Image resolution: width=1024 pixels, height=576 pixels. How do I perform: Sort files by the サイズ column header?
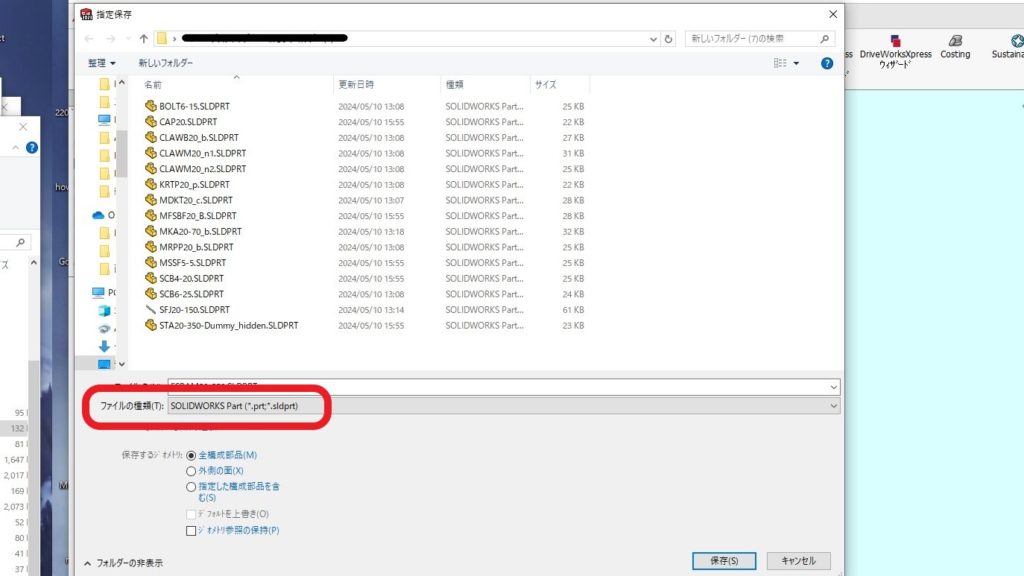tap(546, 85)
